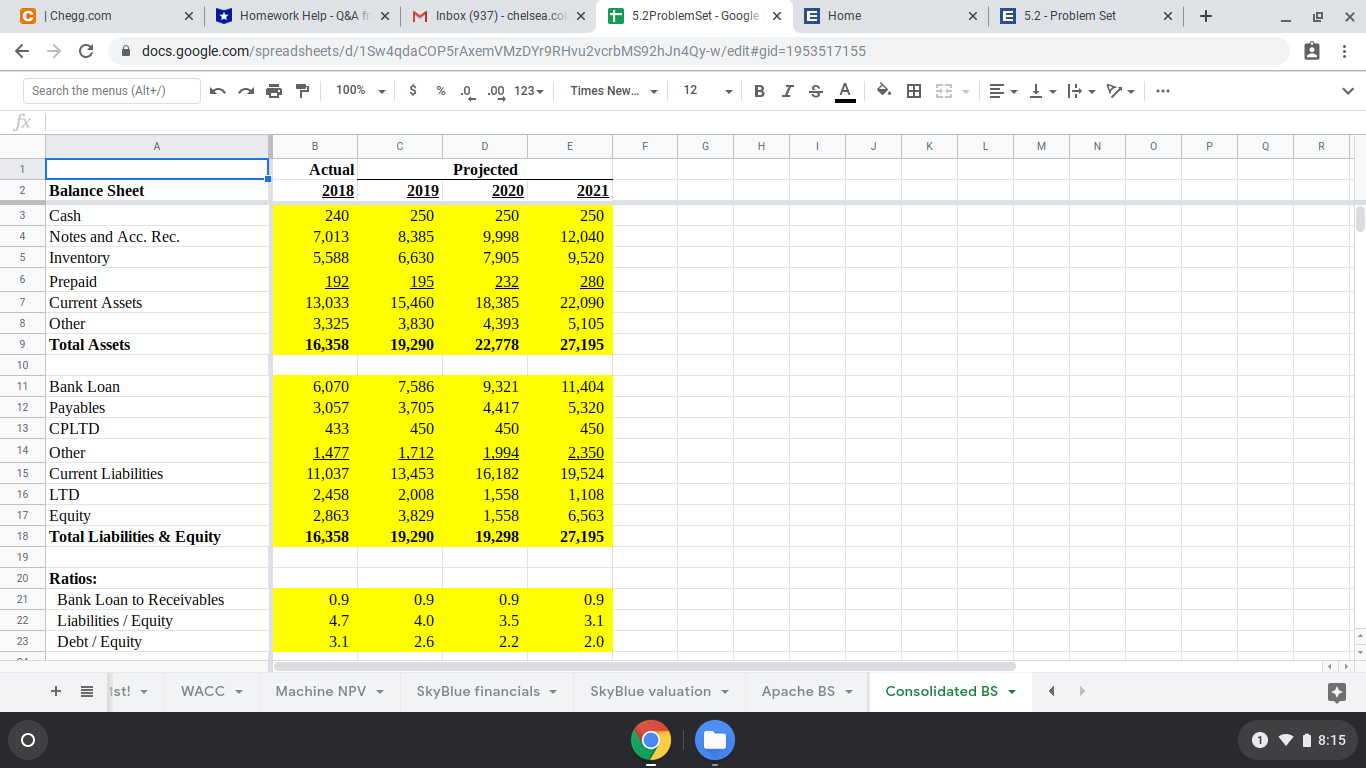Screen dimensions: 1366x768
Task: Click the merge cells icon
Action: pos(942,91)
